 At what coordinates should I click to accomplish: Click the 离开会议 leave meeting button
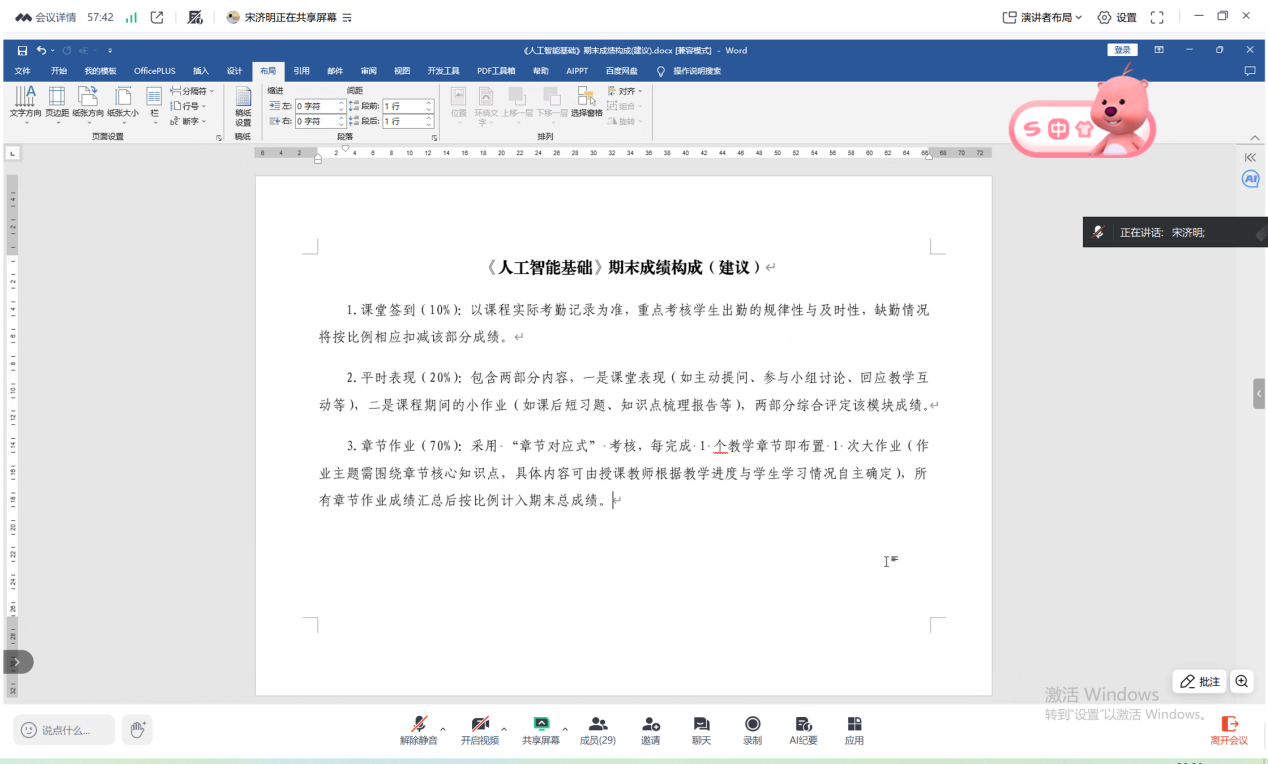[x=1229, y=730]
